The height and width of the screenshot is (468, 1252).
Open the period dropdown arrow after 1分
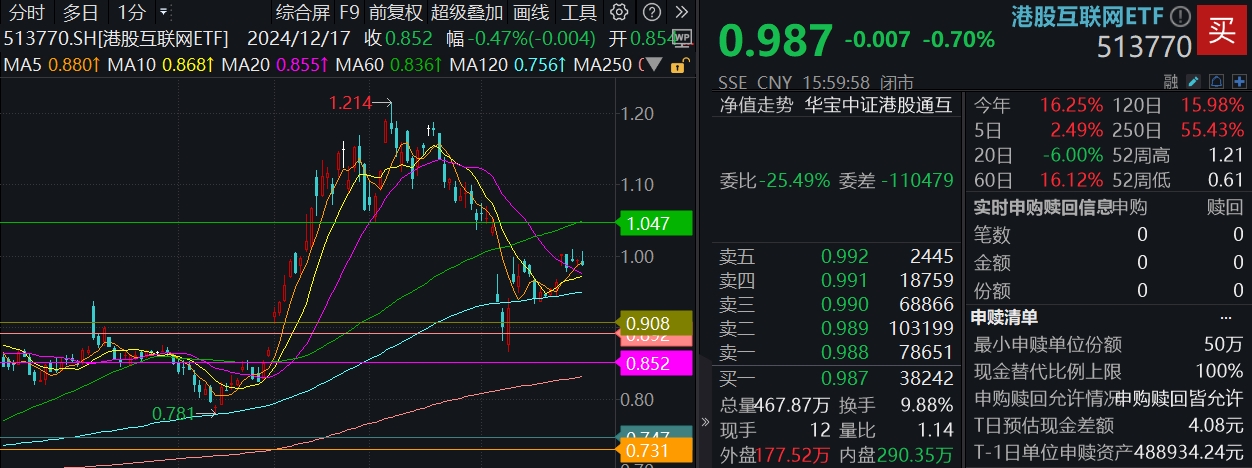tap(164, 13)
